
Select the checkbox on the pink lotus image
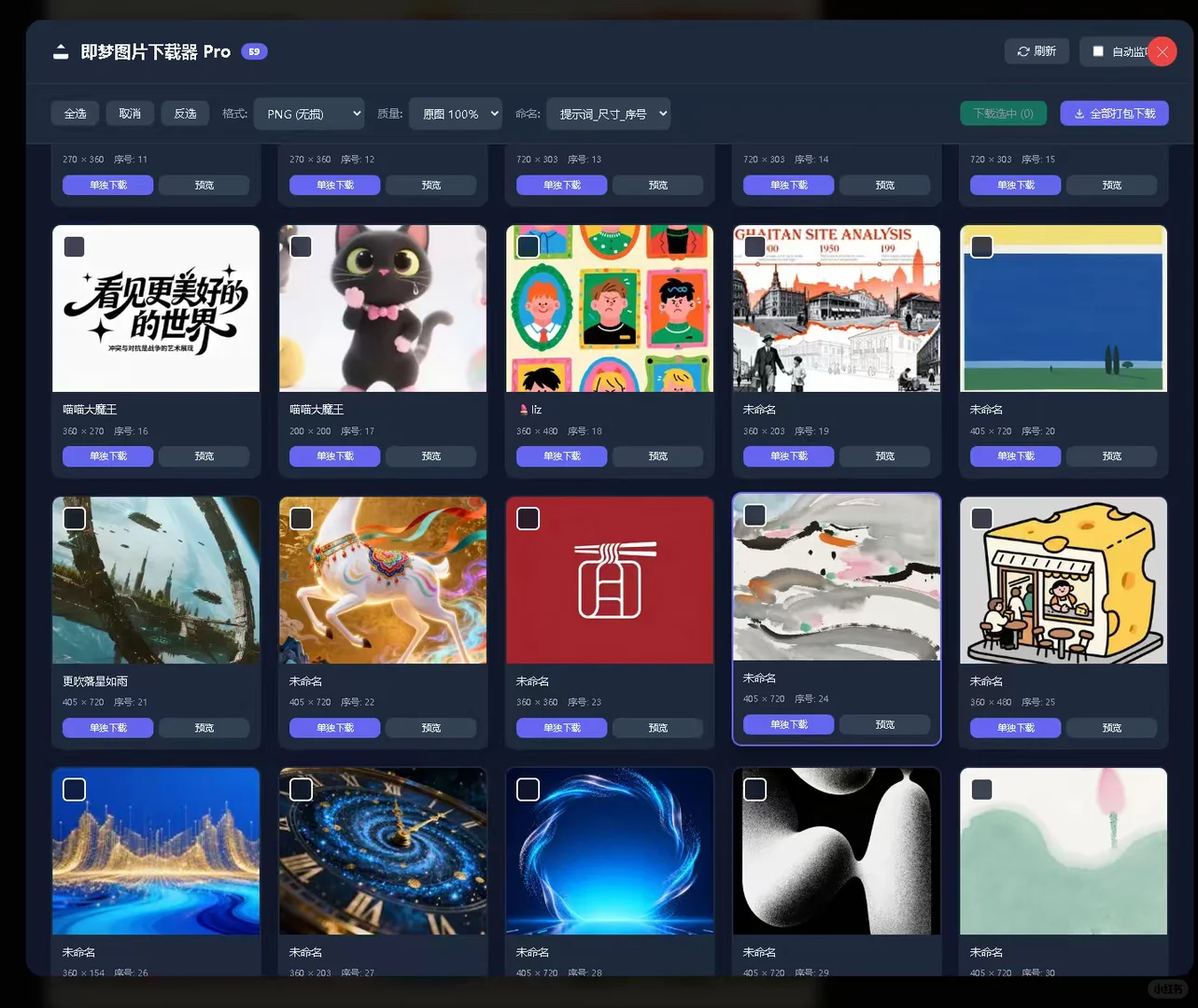pyautogui.click(x=981, y=790)
